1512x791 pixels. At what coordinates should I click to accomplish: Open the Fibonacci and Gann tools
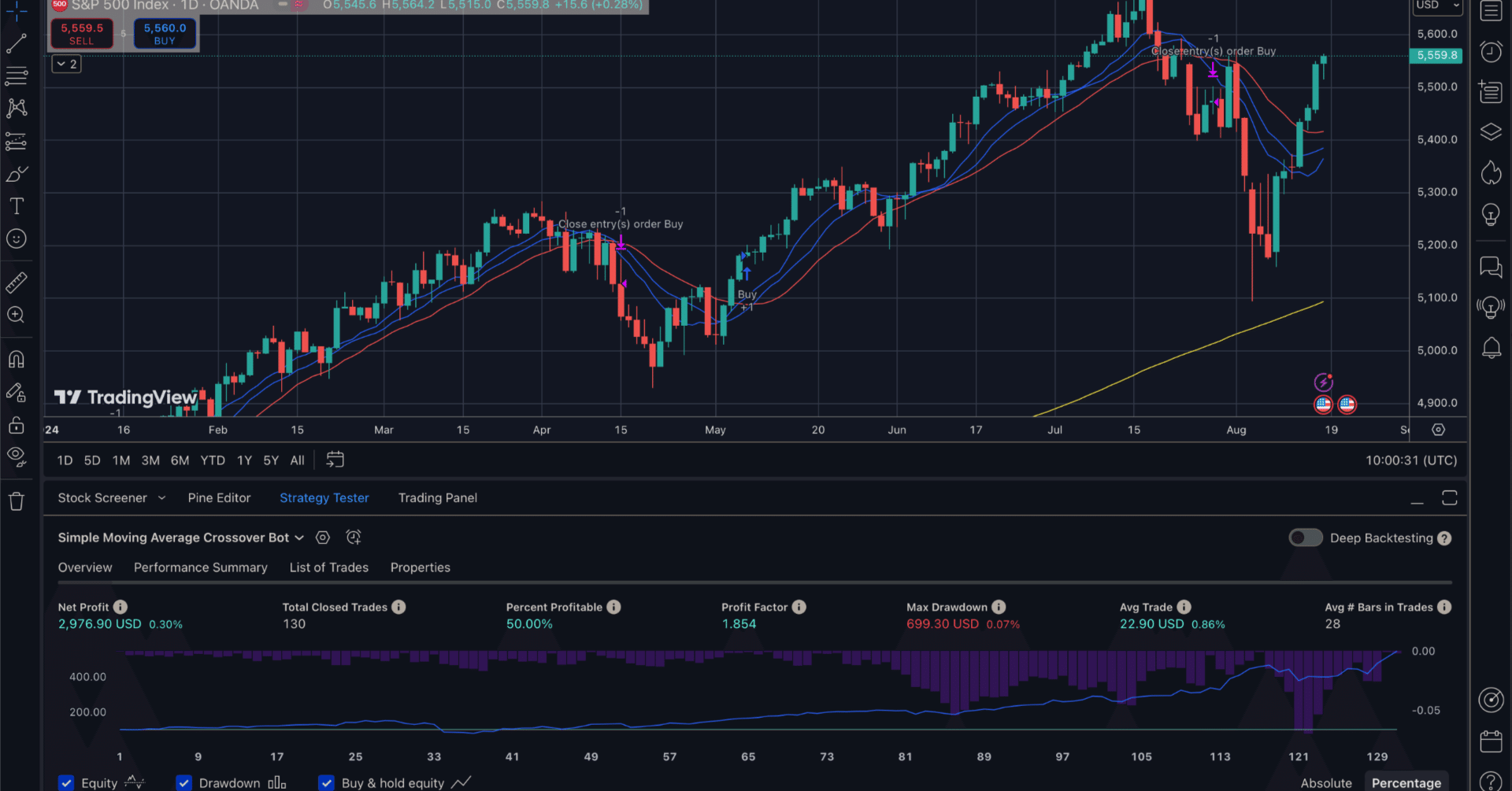(x=17, y=76)
